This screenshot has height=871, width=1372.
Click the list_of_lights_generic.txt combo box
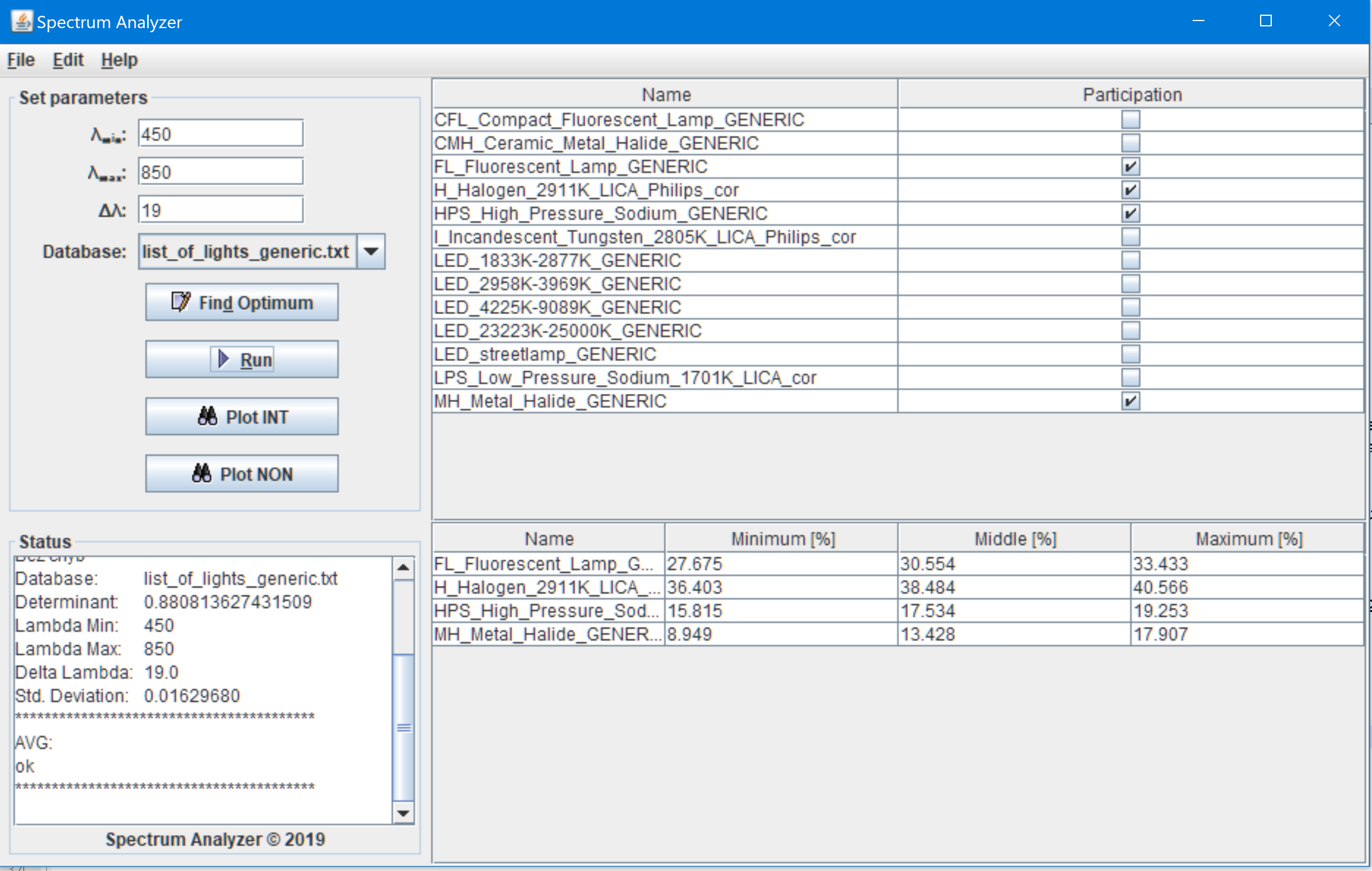click(x=246, y=251)
